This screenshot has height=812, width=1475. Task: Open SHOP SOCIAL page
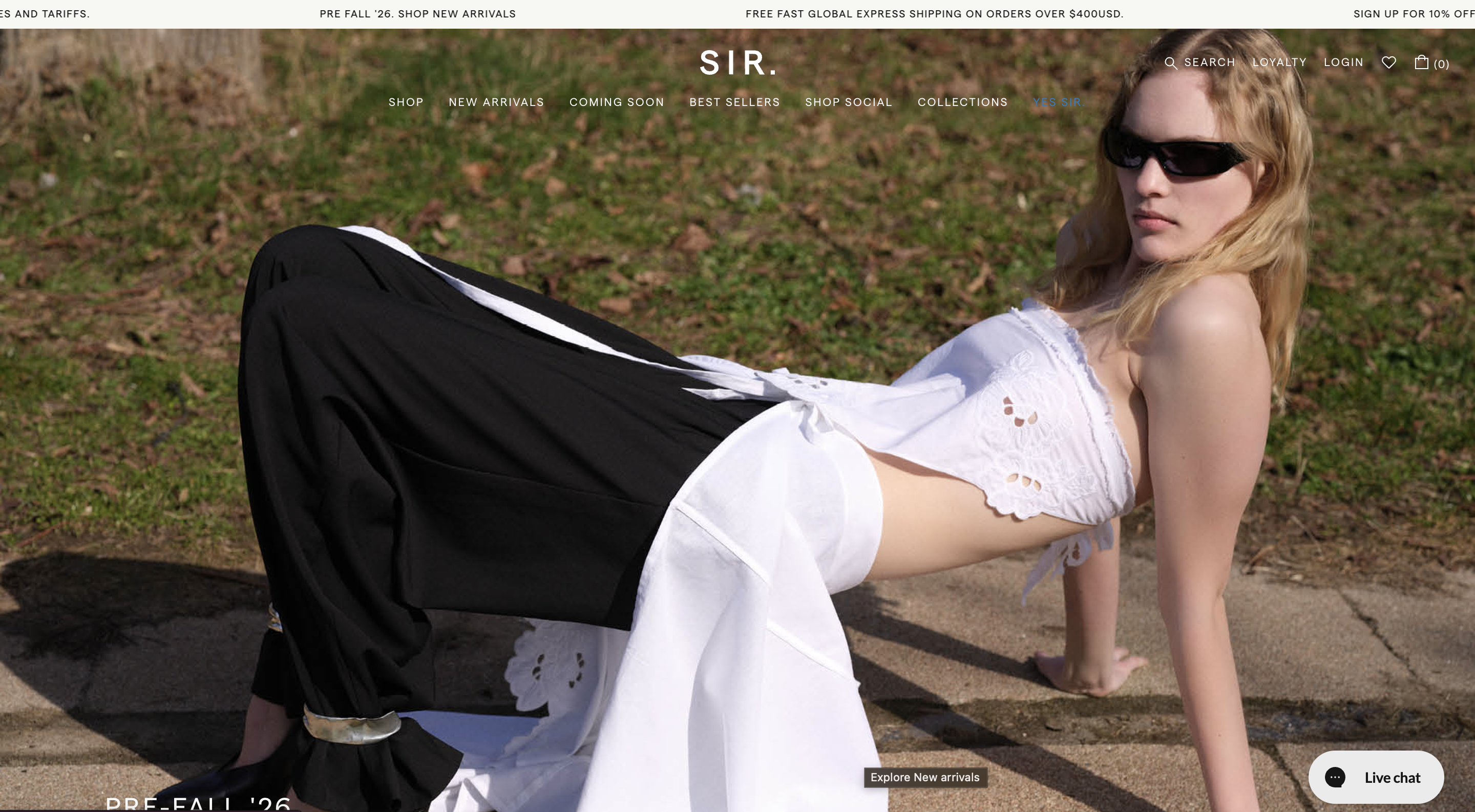pyautogui.click(x=849, y=102)
